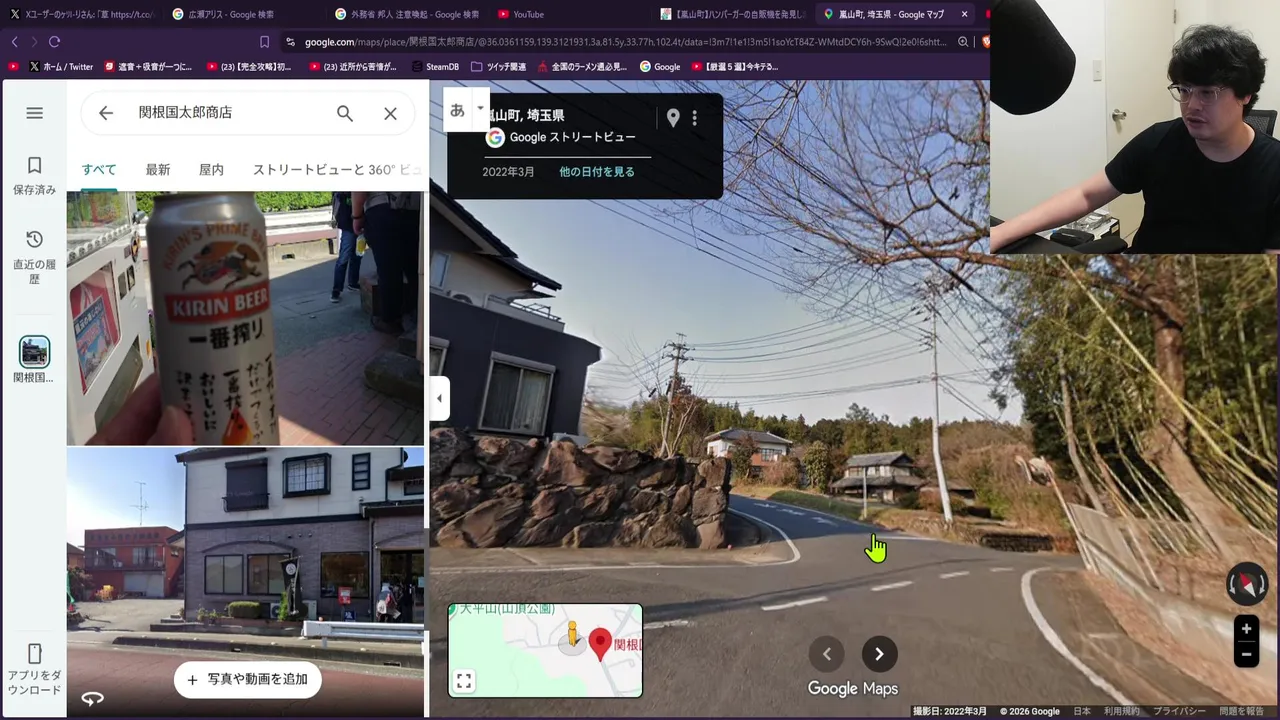The image size is (1280, 720).
Task: Click the 日本 footer link
Action: [1082, 711]
